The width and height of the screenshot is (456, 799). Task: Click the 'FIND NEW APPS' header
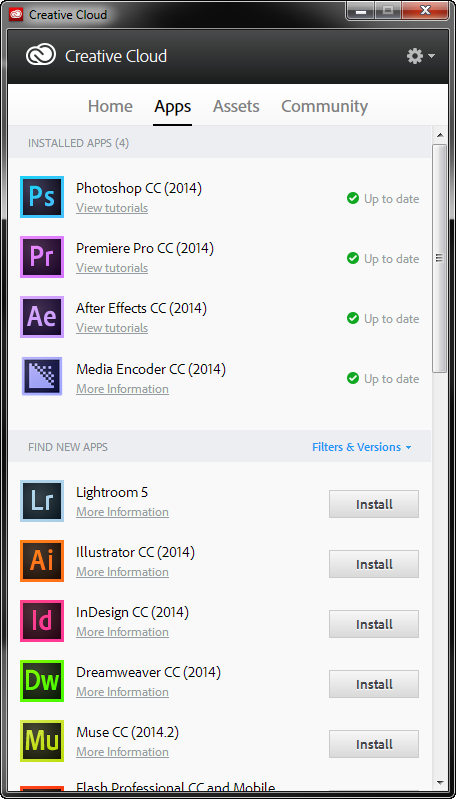[68, 447]
